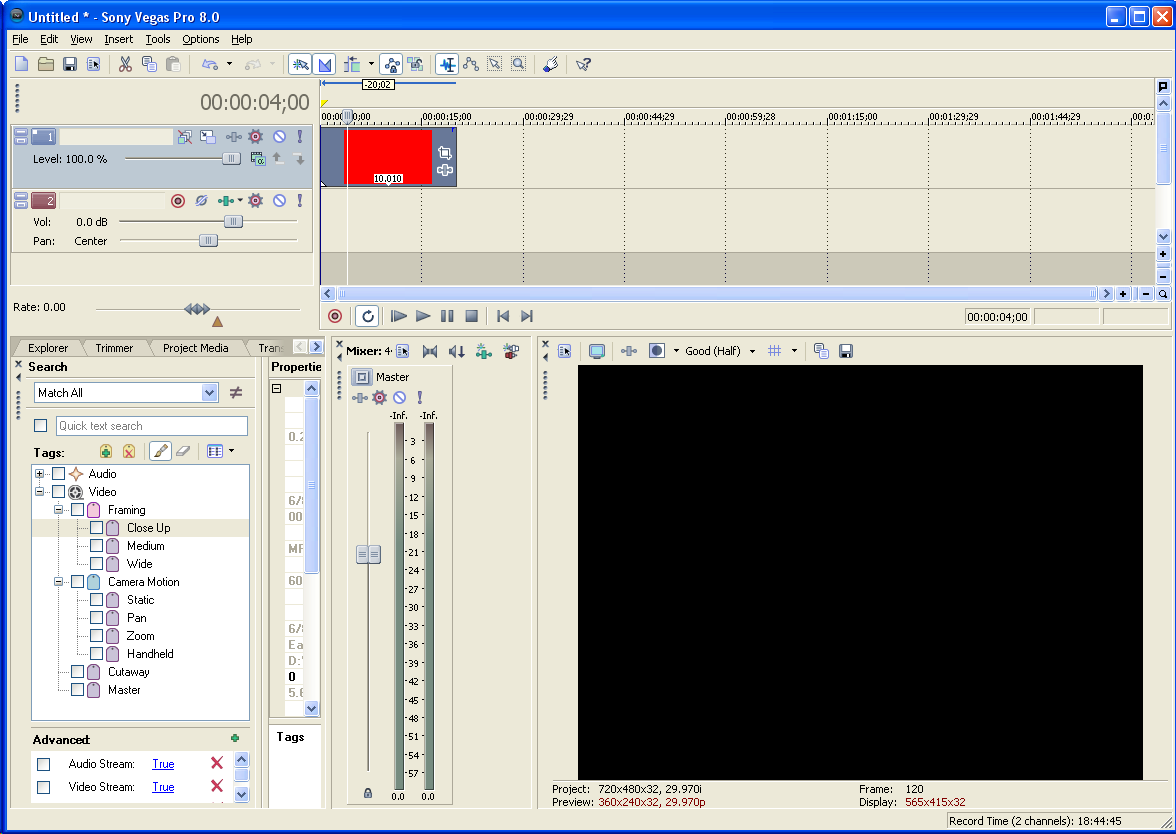Click the Save project toolbar icon
Image resolution: width=1176 pixels, height=834 pixels.
click(70, 64)
